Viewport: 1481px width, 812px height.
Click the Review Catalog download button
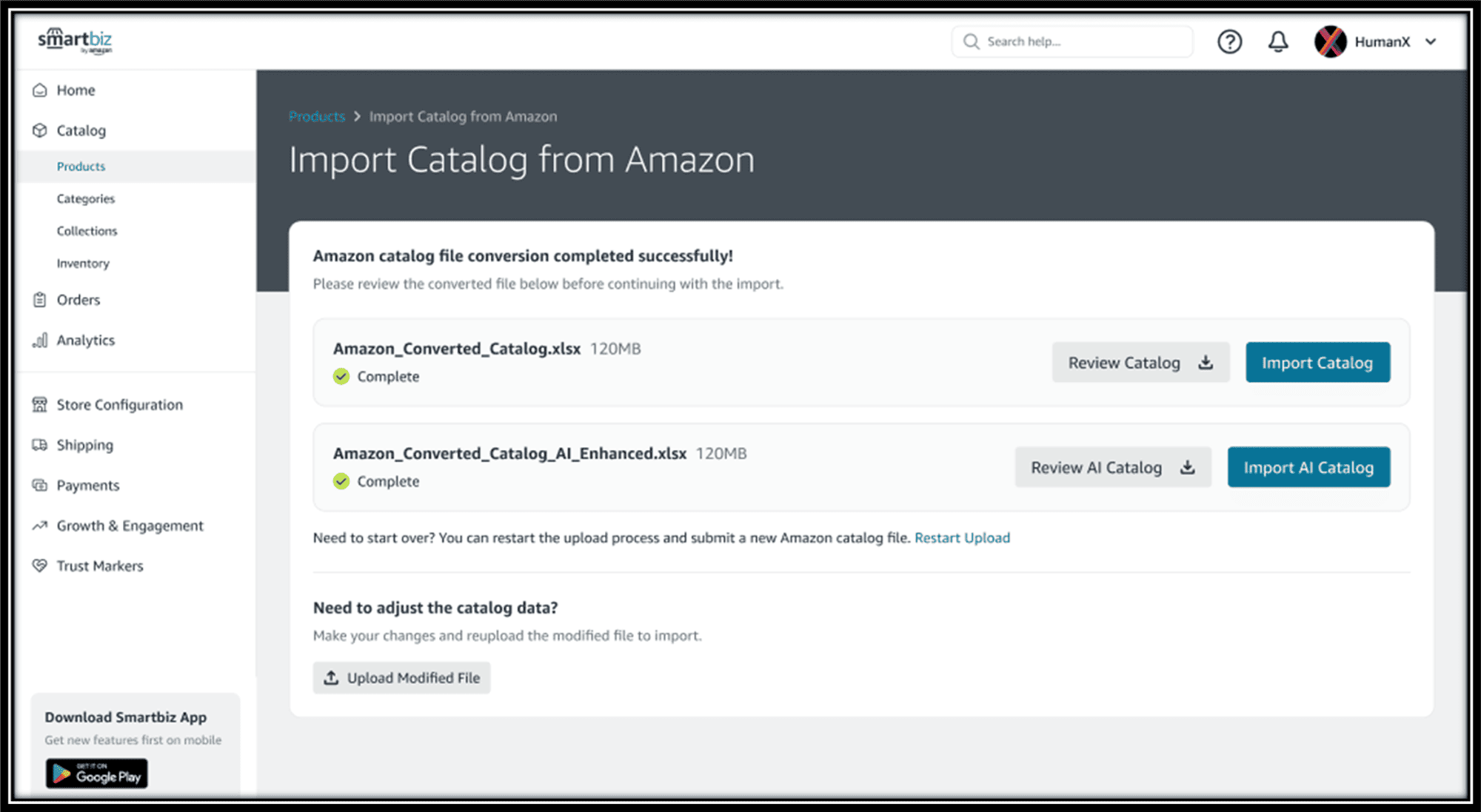pyautogui.click(x=1140, y=363)
